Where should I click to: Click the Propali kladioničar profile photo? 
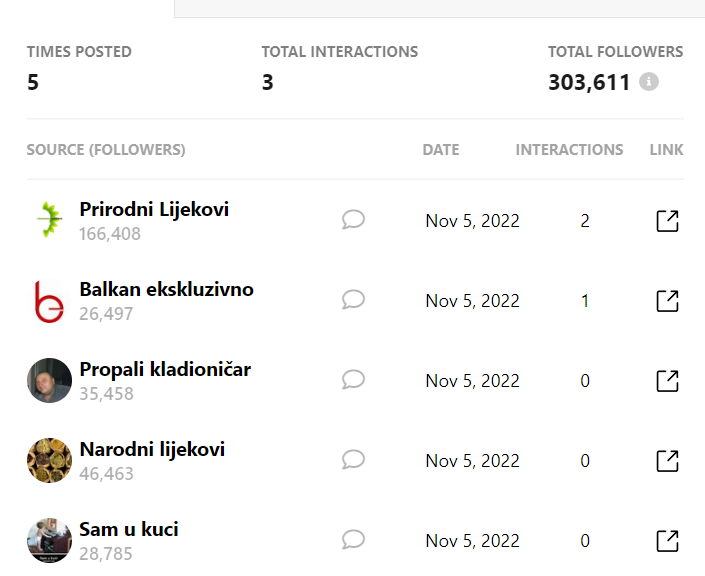(x=49, y=380)
